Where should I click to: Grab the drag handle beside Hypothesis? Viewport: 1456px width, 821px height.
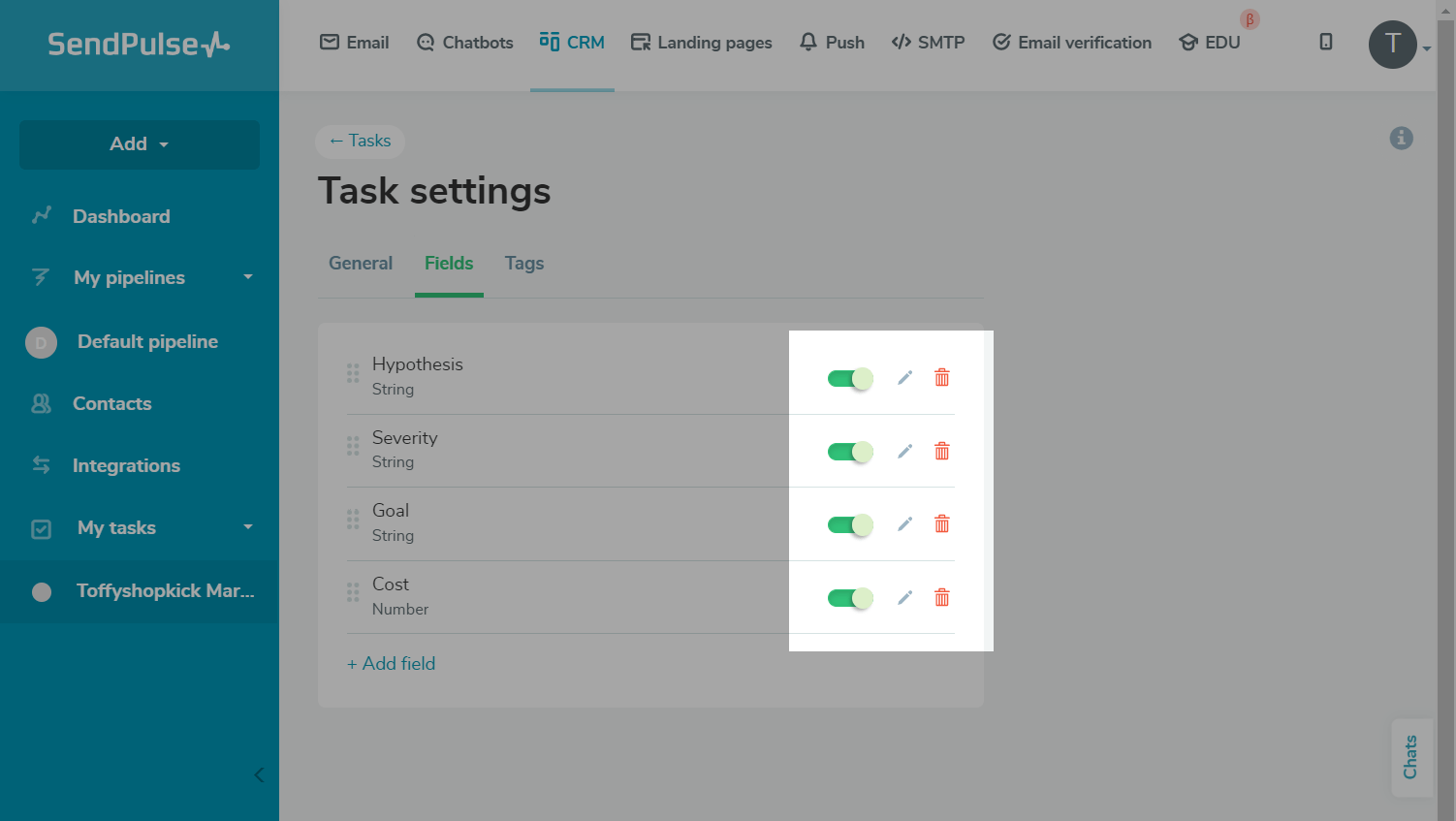(353, 373)
